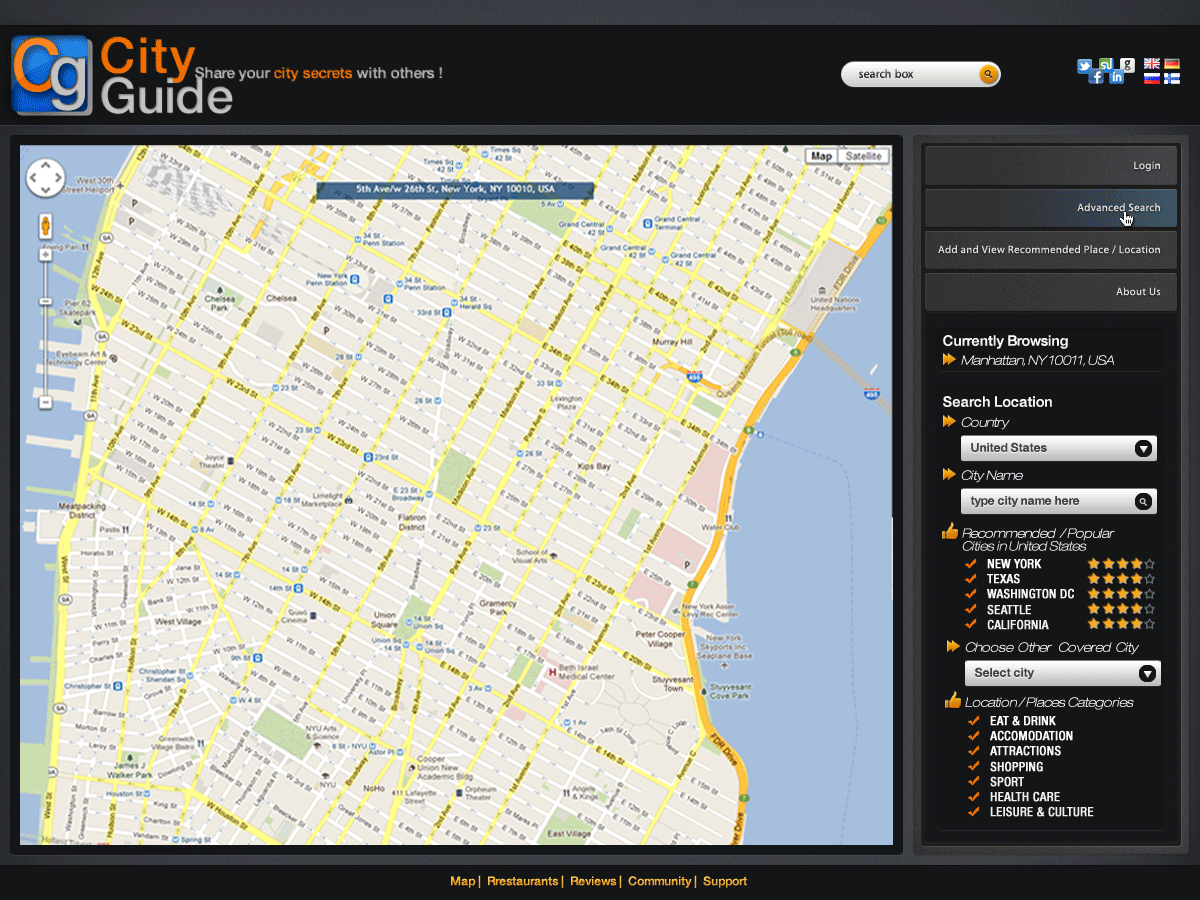Open the Support footer link

click(725, 881)
